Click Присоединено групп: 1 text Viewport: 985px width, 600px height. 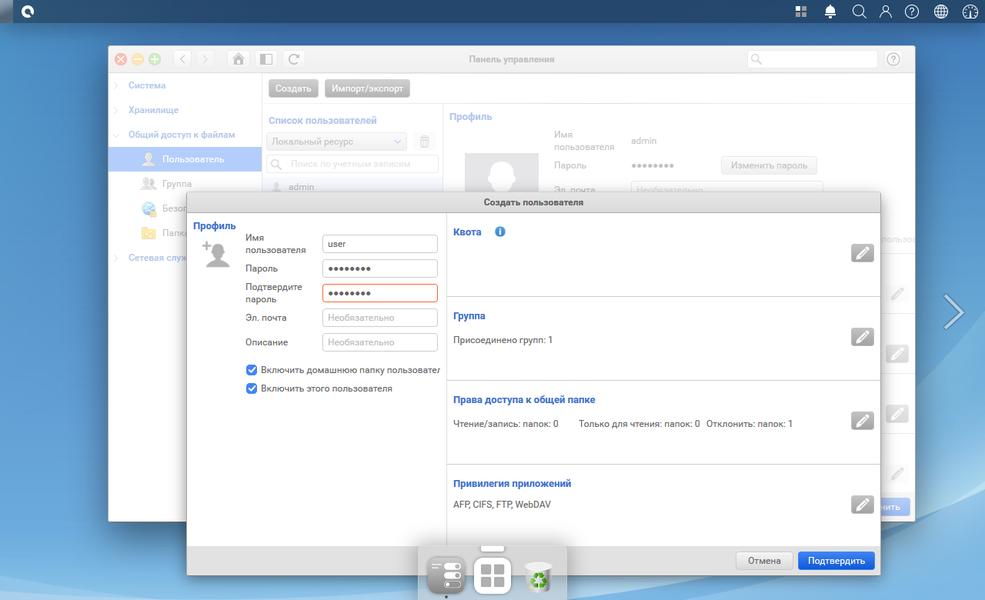click(503, 340)
